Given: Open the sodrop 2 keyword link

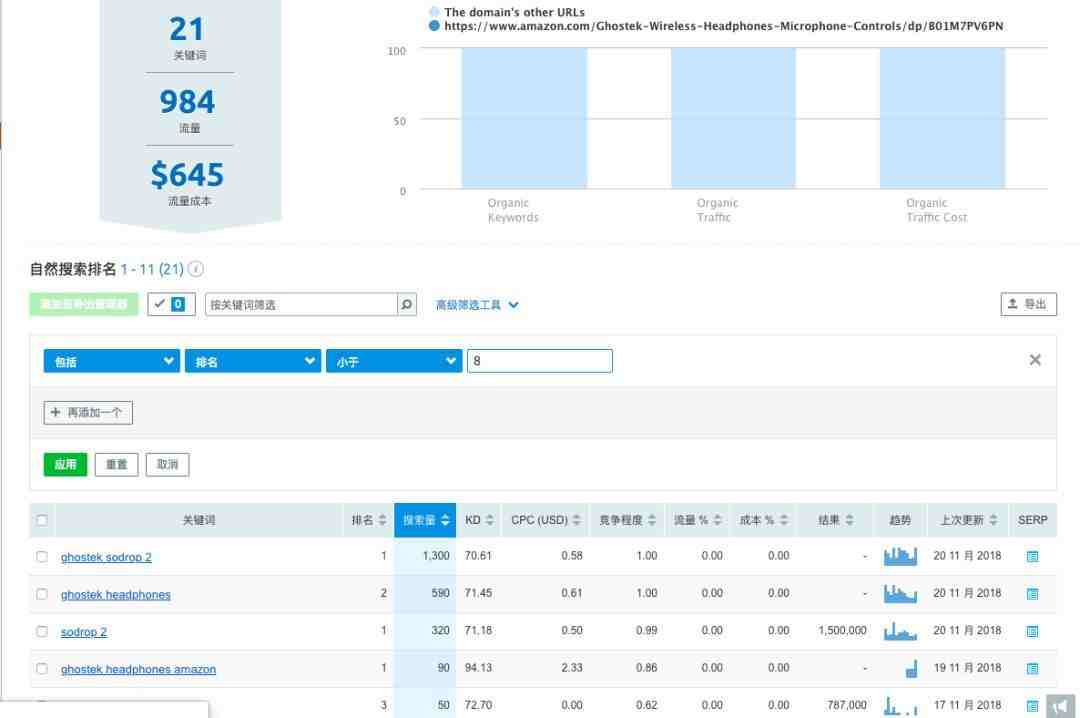Looking at the screenshot, I should [x=84, y=632].
